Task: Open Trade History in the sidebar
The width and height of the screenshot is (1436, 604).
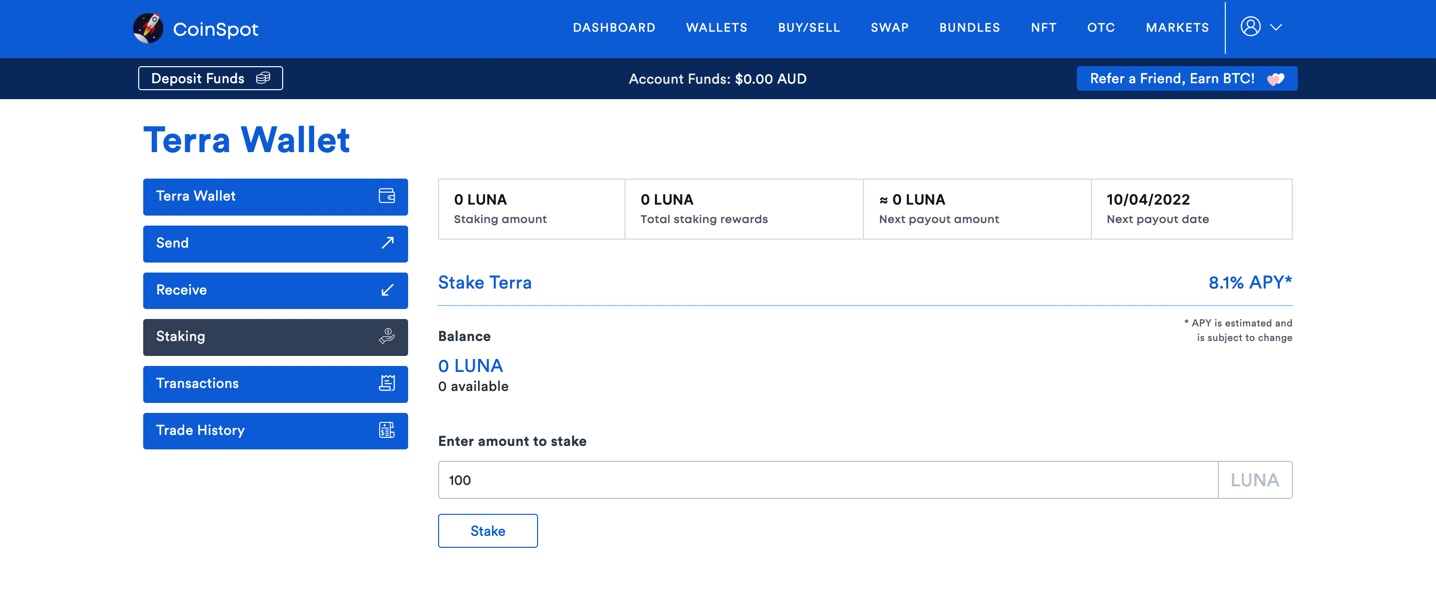Action: click(275, 431)
